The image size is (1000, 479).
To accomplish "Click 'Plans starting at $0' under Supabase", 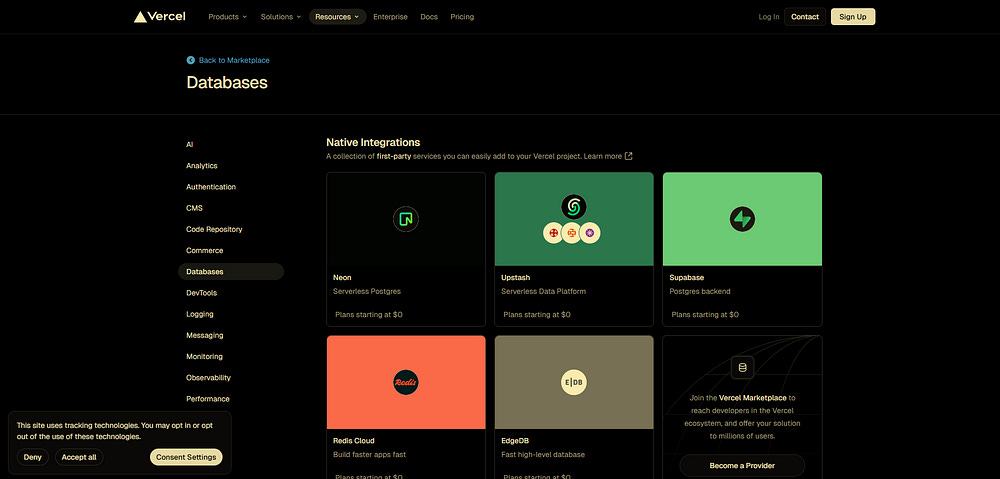I will point(705,314).
